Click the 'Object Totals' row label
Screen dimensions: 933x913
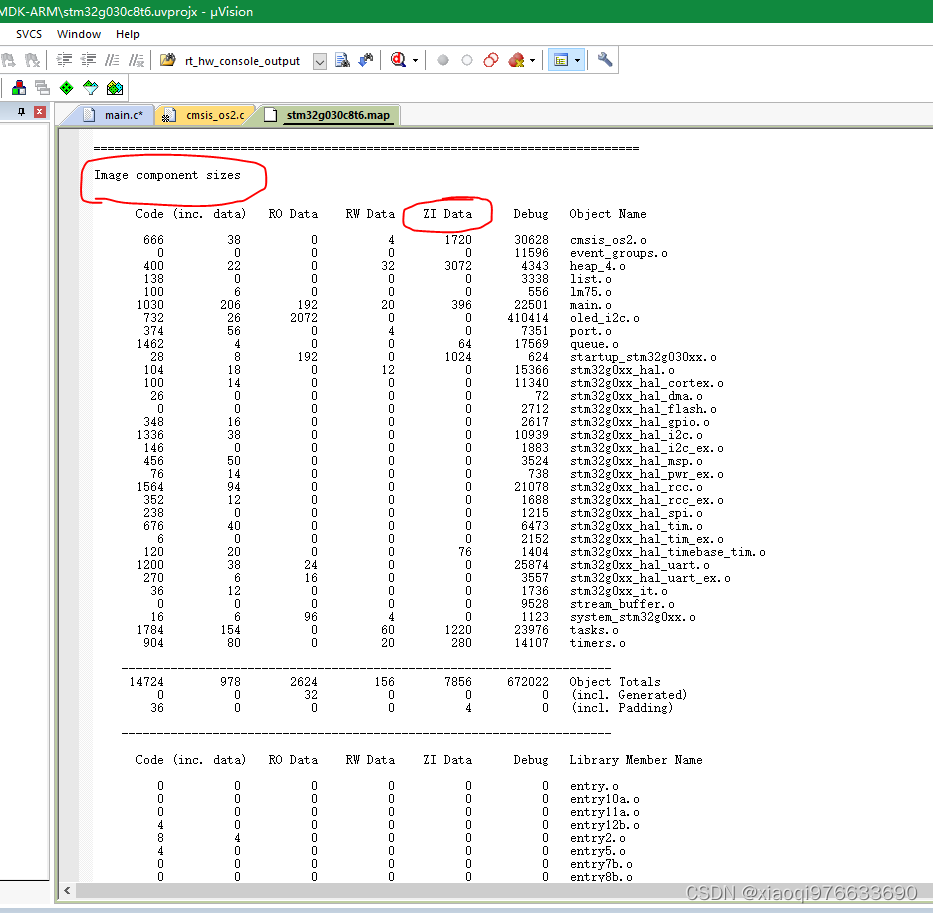(x=615, y=682)
